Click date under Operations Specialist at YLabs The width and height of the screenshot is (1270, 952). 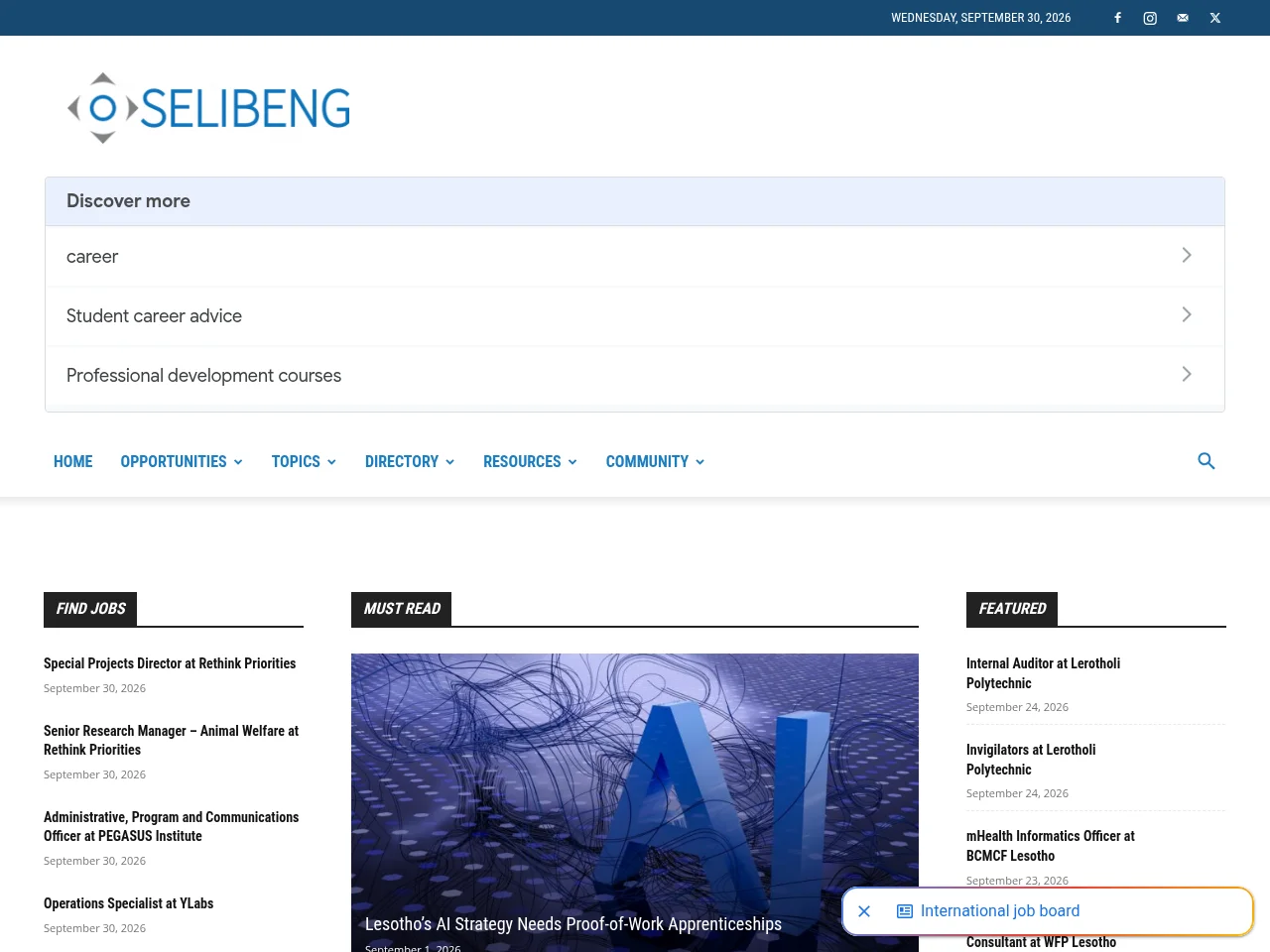click(94, 928)
